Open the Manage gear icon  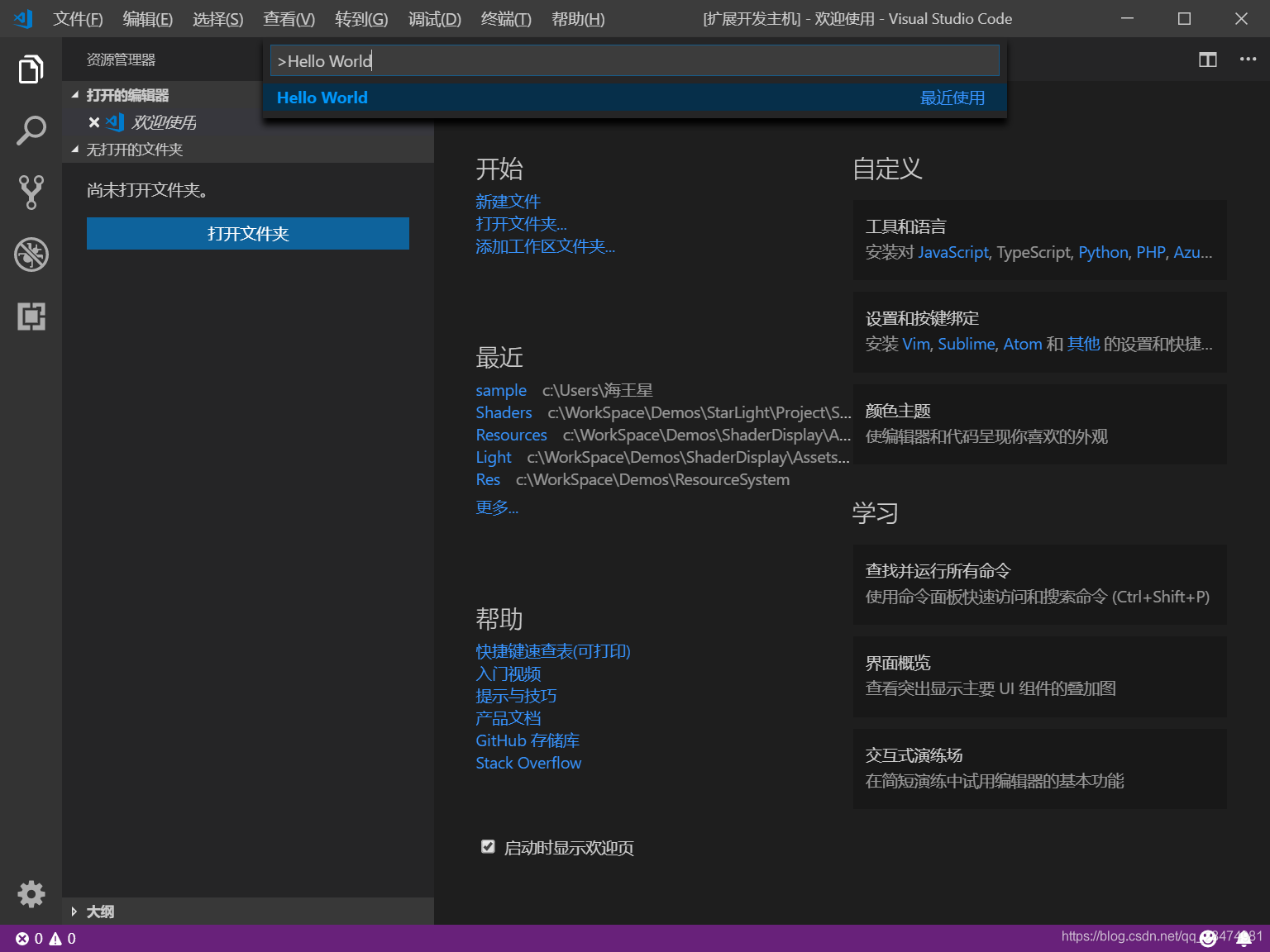tap(31, 894)
